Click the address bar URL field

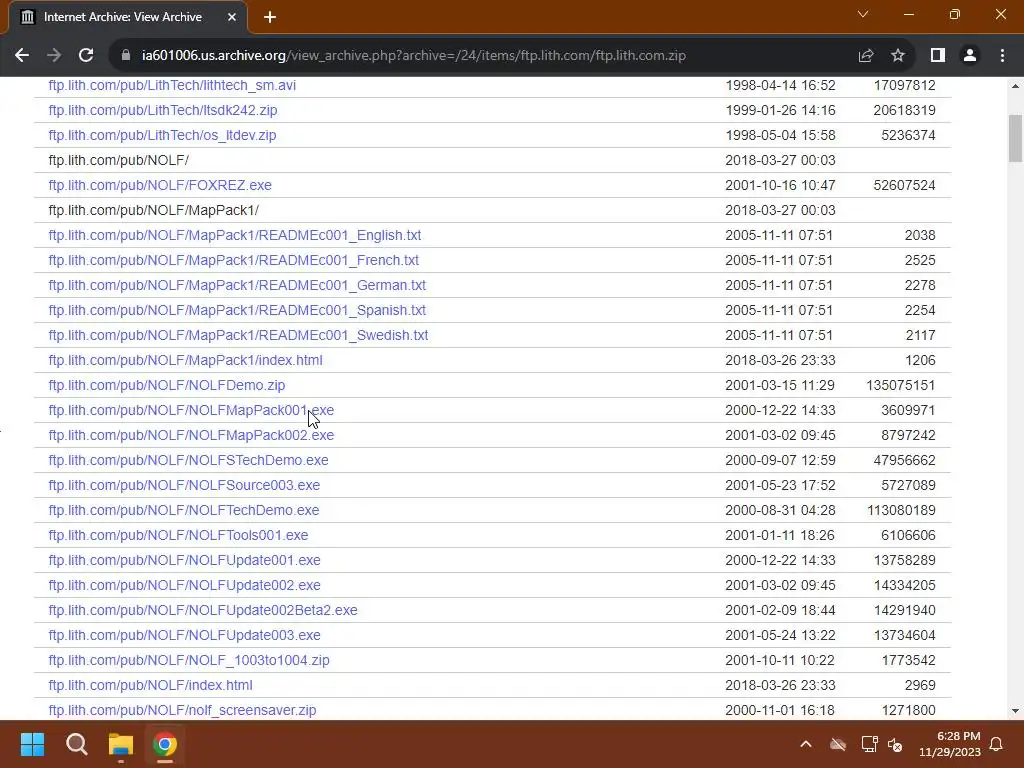(x=414, y=56)
